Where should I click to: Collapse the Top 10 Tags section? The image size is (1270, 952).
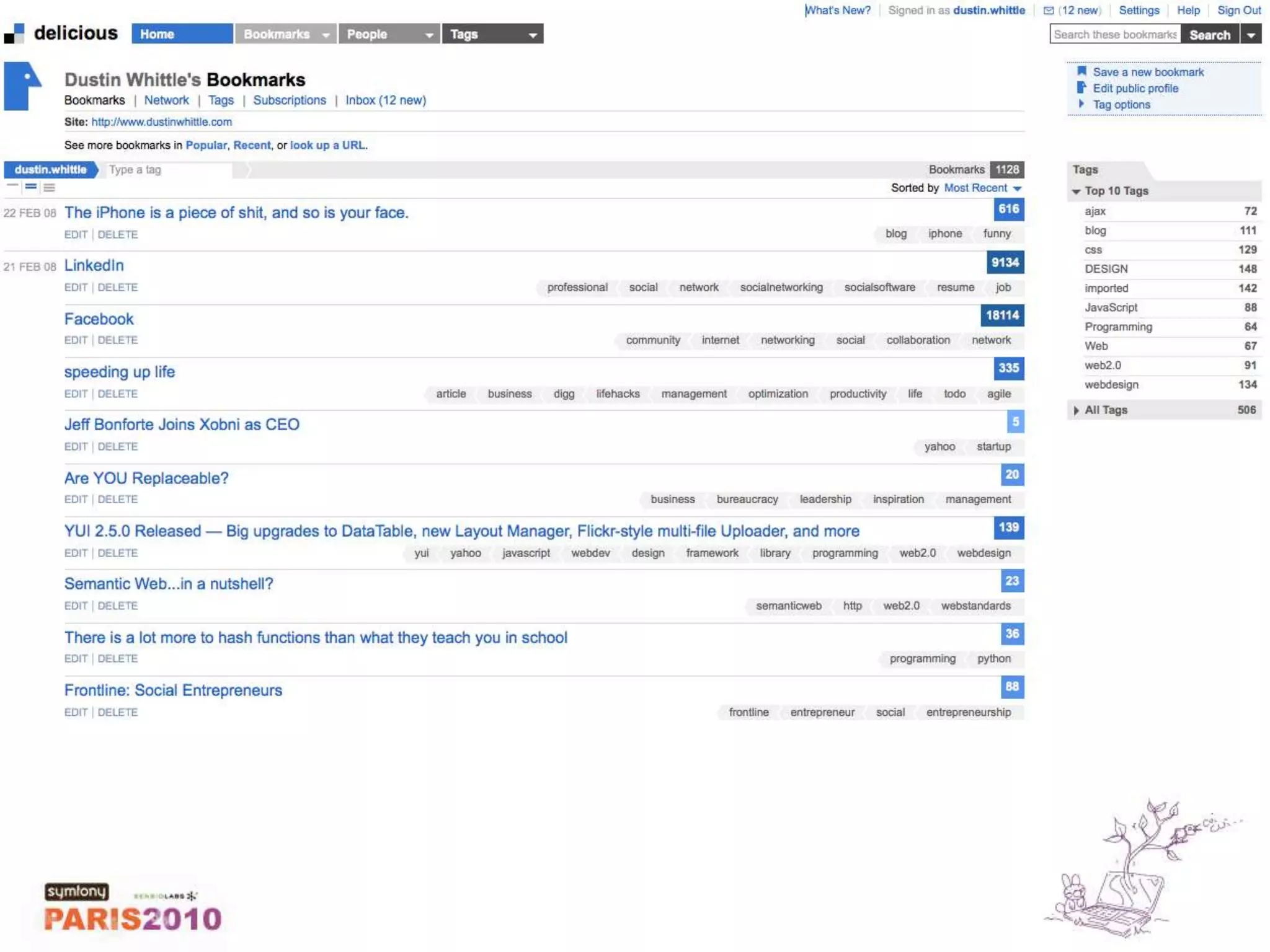1077,192
